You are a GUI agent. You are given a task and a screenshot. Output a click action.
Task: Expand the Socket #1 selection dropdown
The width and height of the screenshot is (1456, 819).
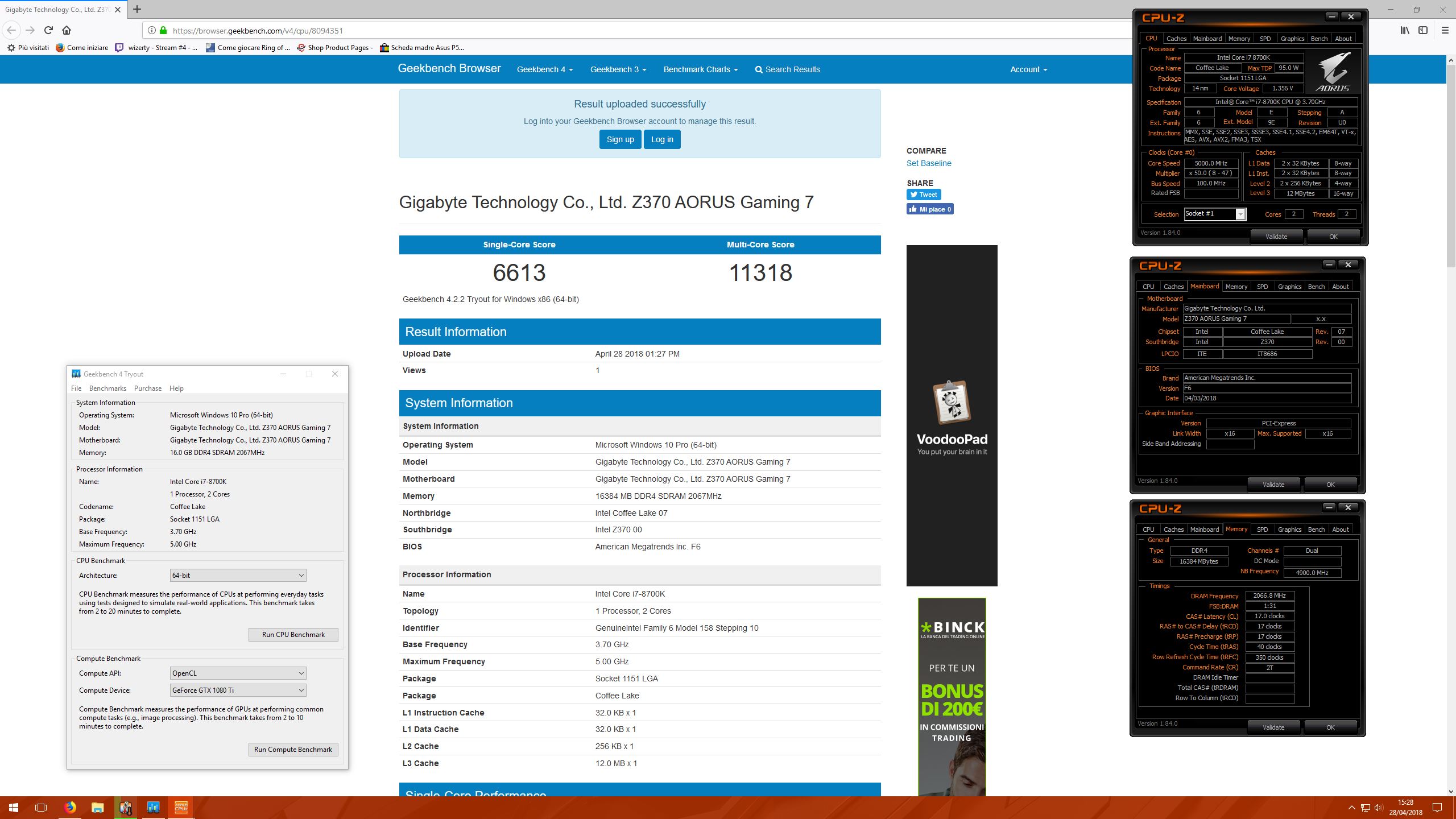tap(1240, 214)
